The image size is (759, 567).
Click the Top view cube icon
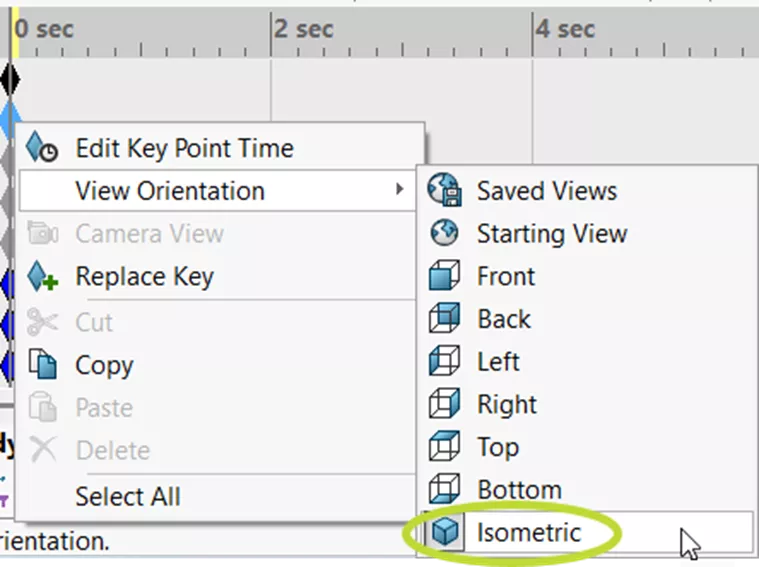[x=444, y=447]
